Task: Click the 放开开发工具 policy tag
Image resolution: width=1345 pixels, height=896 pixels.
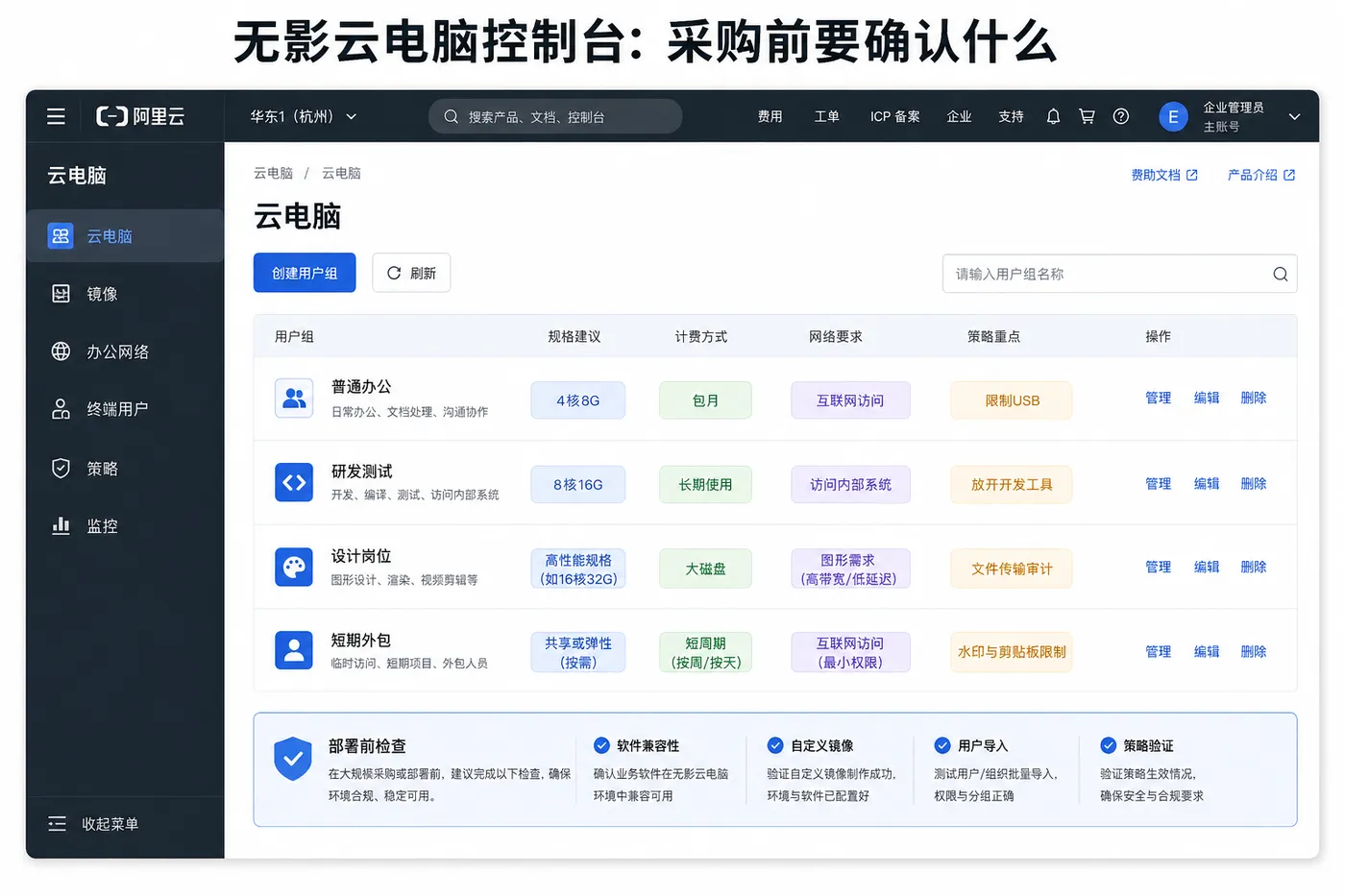Action: pos(1012,484)
